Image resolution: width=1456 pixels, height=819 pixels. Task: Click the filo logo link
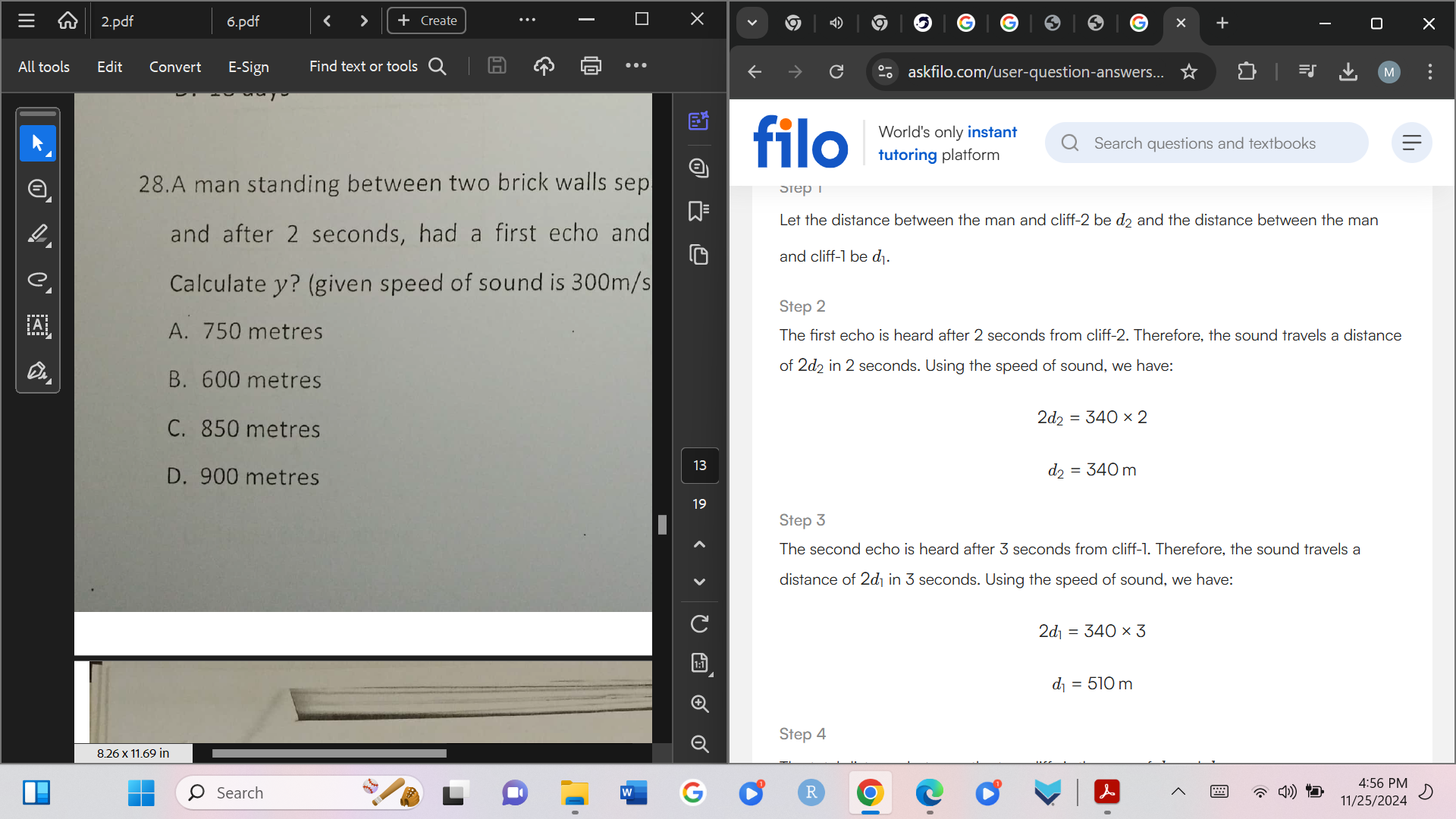tap(800, 143)
